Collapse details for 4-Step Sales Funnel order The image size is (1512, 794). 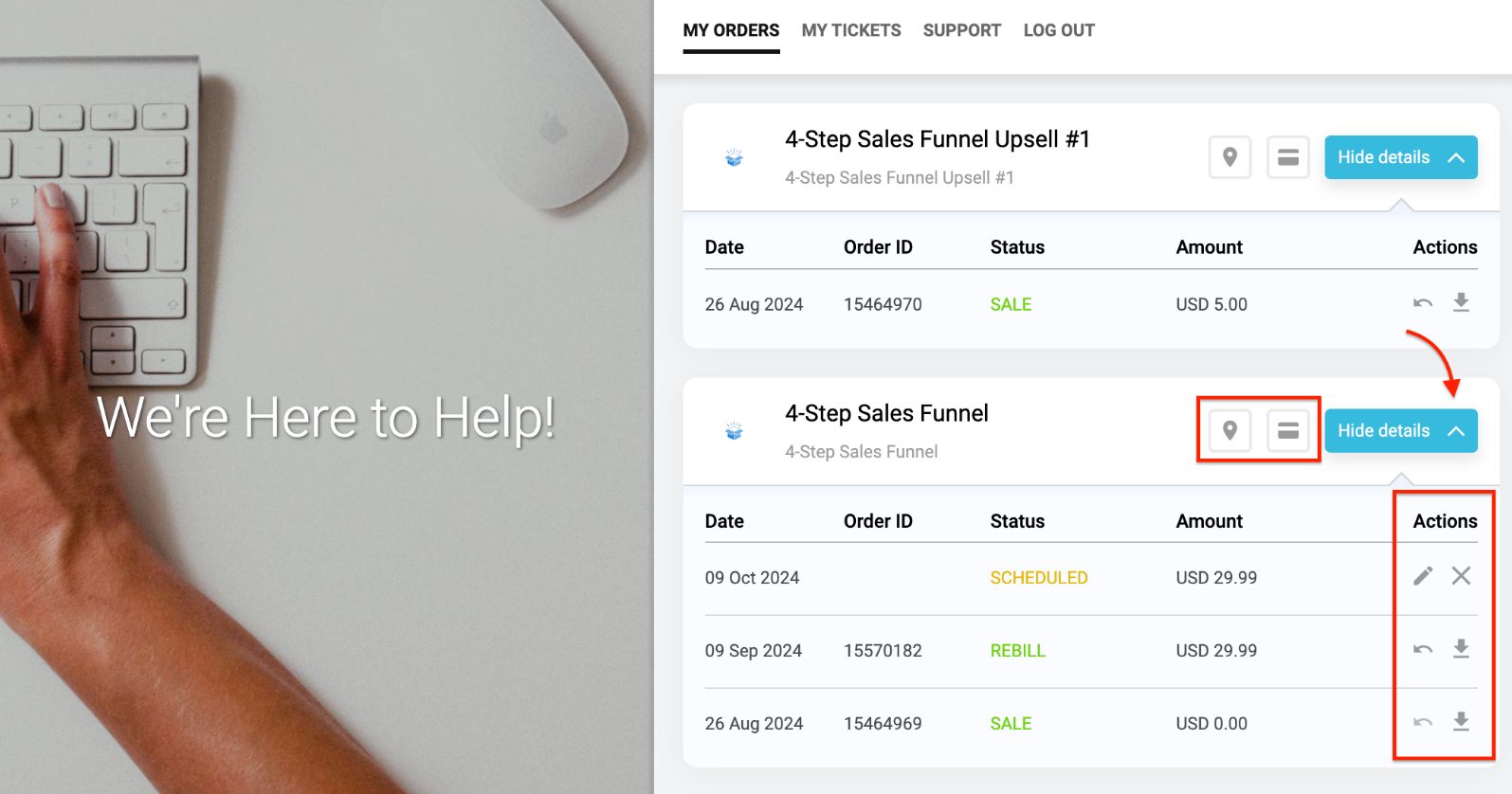[1400, 430]
